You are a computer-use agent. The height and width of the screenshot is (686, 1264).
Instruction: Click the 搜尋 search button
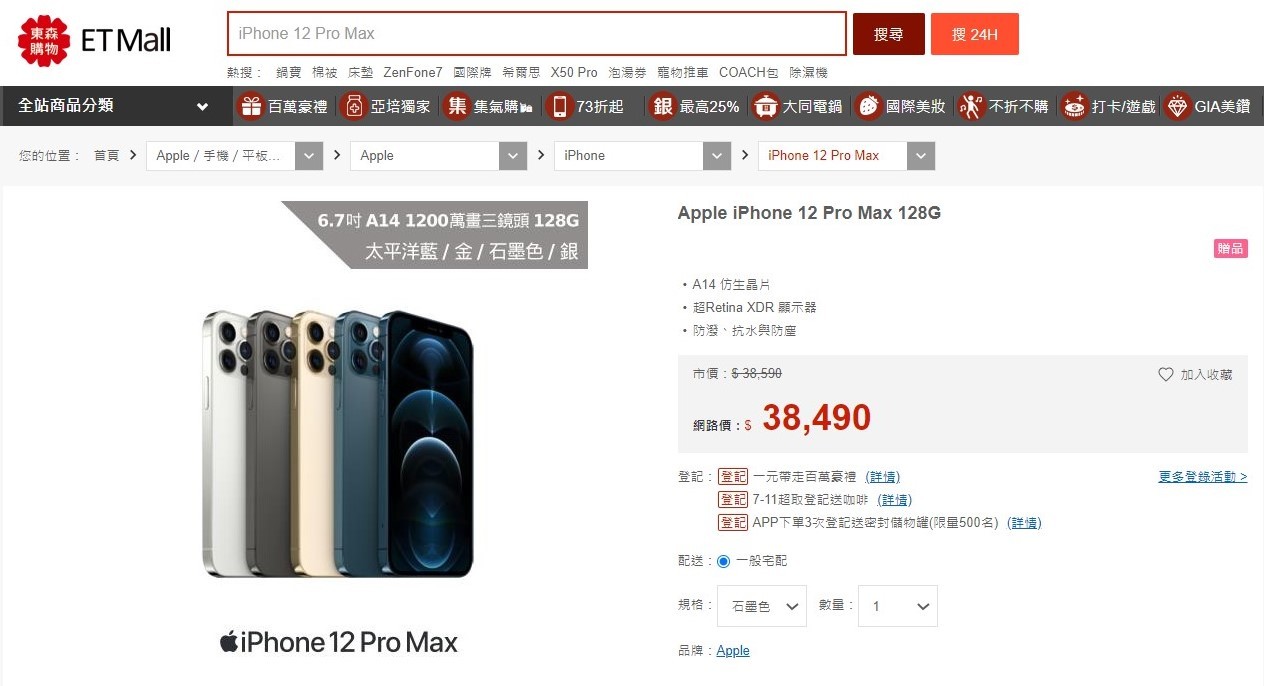coord(888,34)
